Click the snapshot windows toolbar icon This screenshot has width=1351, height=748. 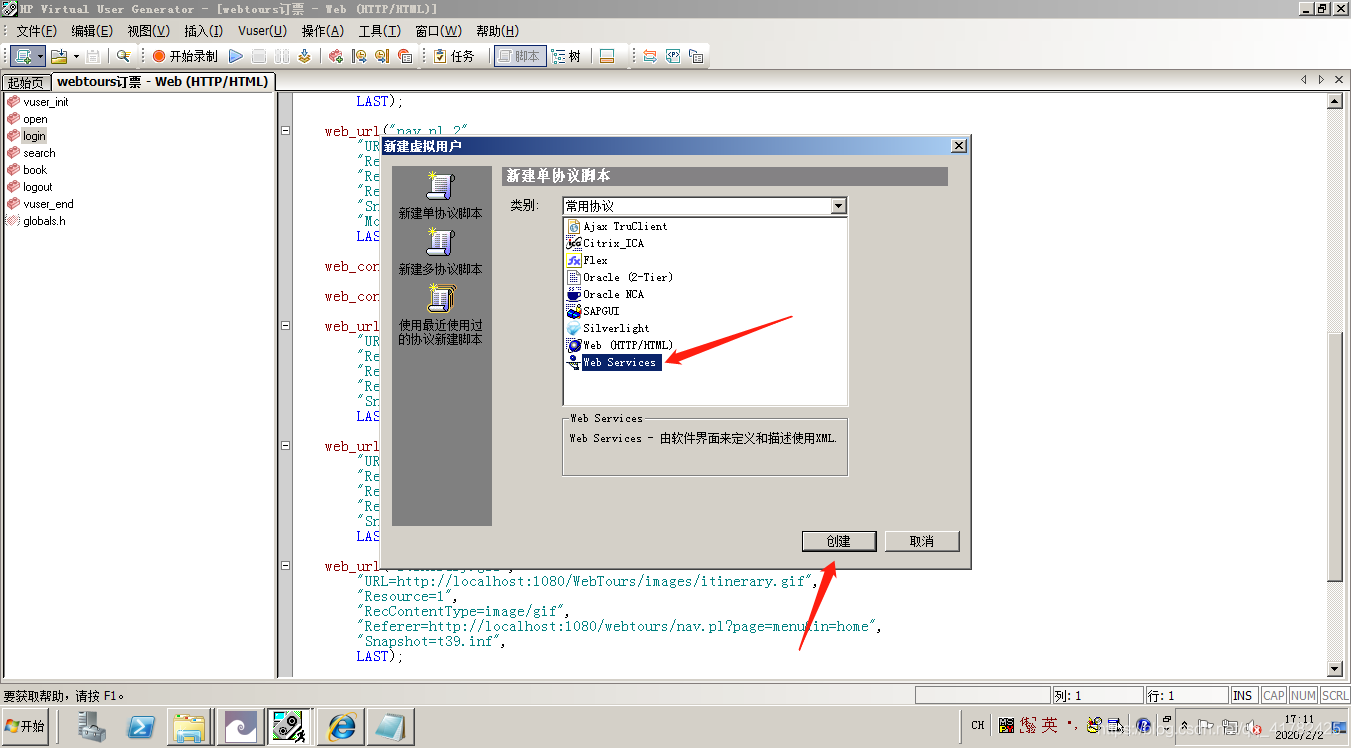pos(696,56)
